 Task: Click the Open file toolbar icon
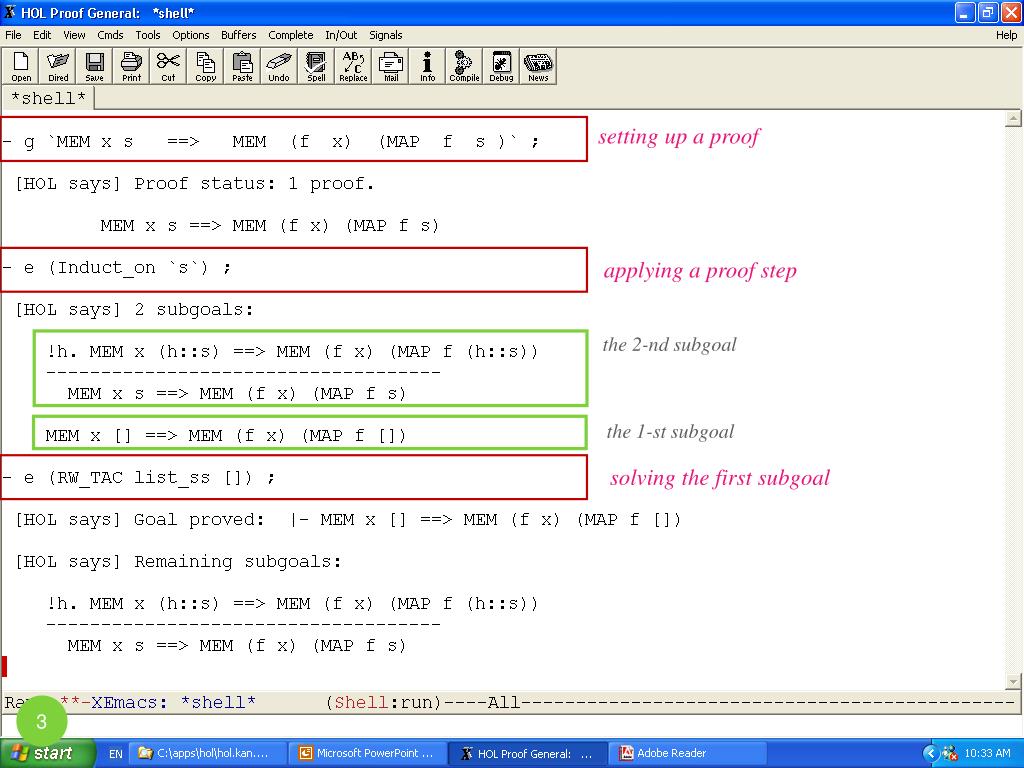(x=21, y=66)
